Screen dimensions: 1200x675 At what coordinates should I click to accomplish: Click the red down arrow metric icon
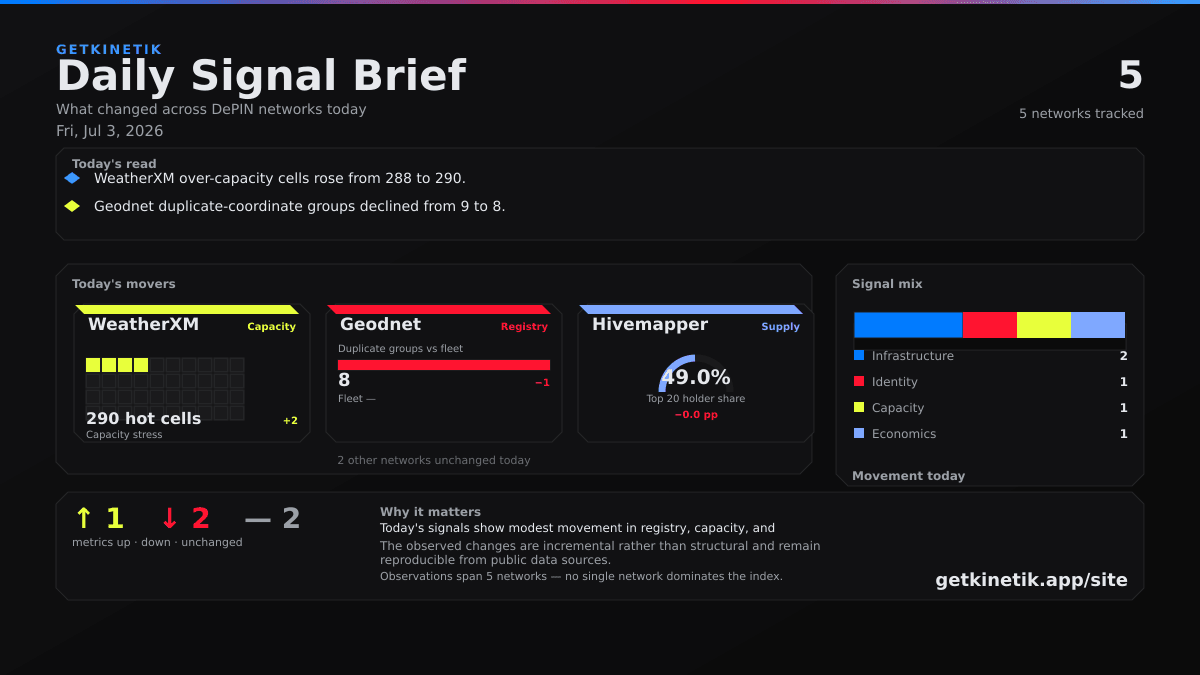(x=169, y=518)
